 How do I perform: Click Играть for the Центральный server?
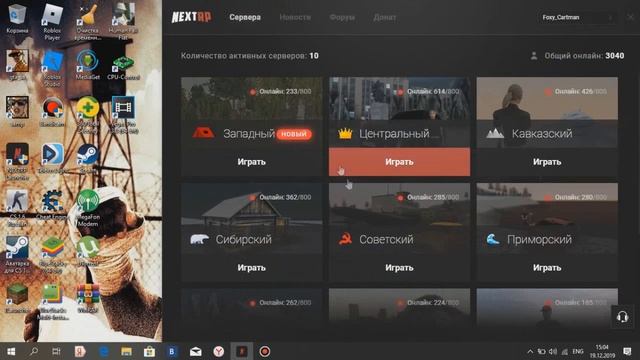click(399, 162)
